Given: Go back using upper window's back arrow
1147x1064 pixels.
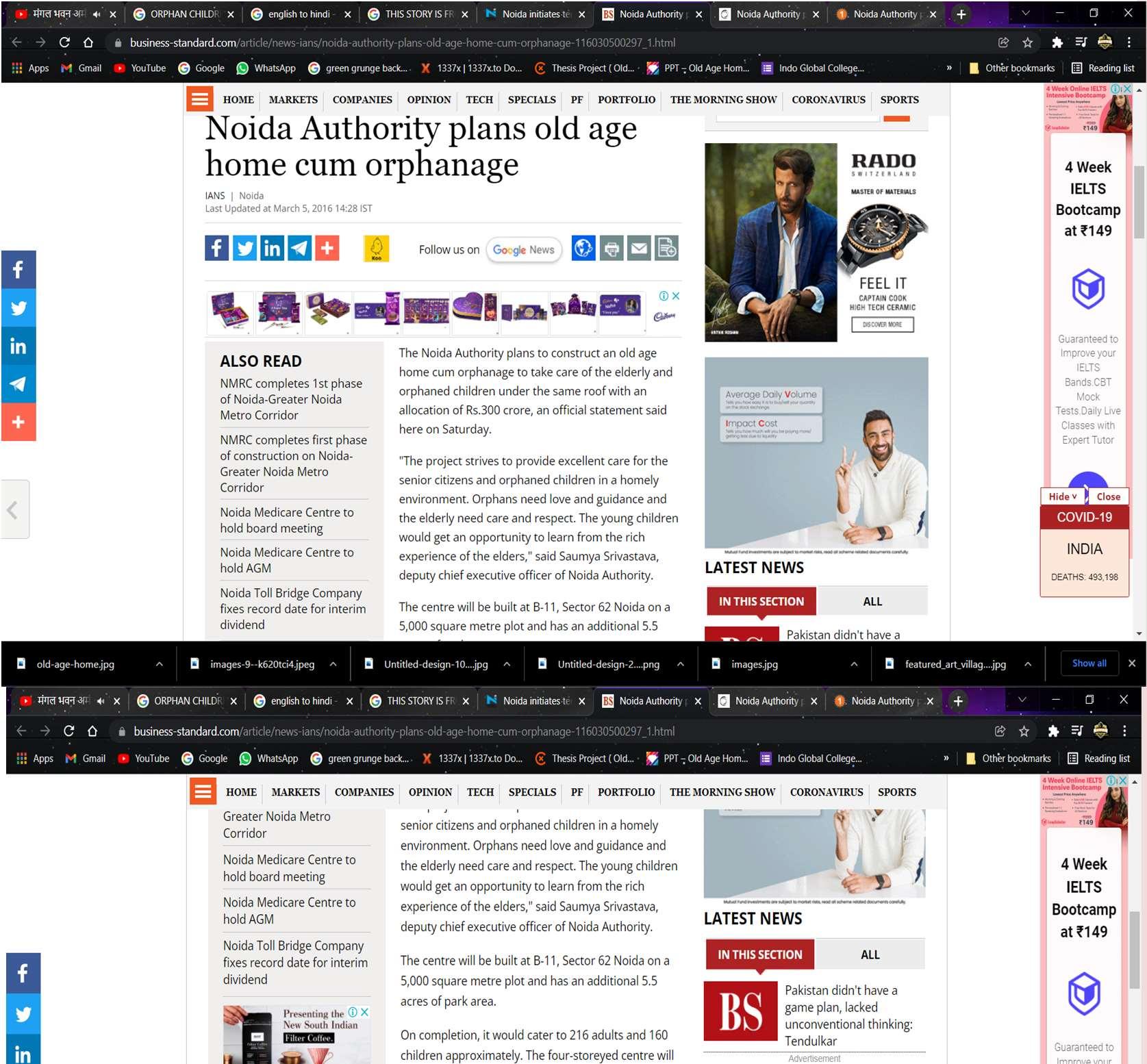Looking at the screenshot, I should click(x=17, y=42).
